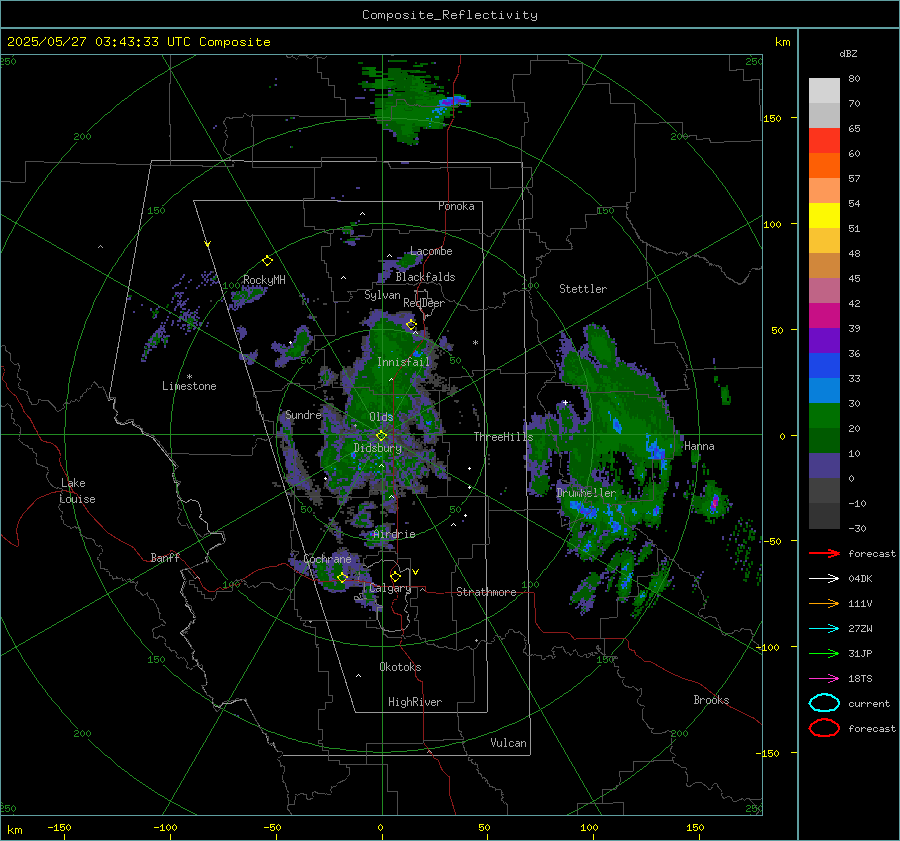
Task: Click the cyan current ellipse legend icon
Action: pyautogui.click(x=824, y=703)
